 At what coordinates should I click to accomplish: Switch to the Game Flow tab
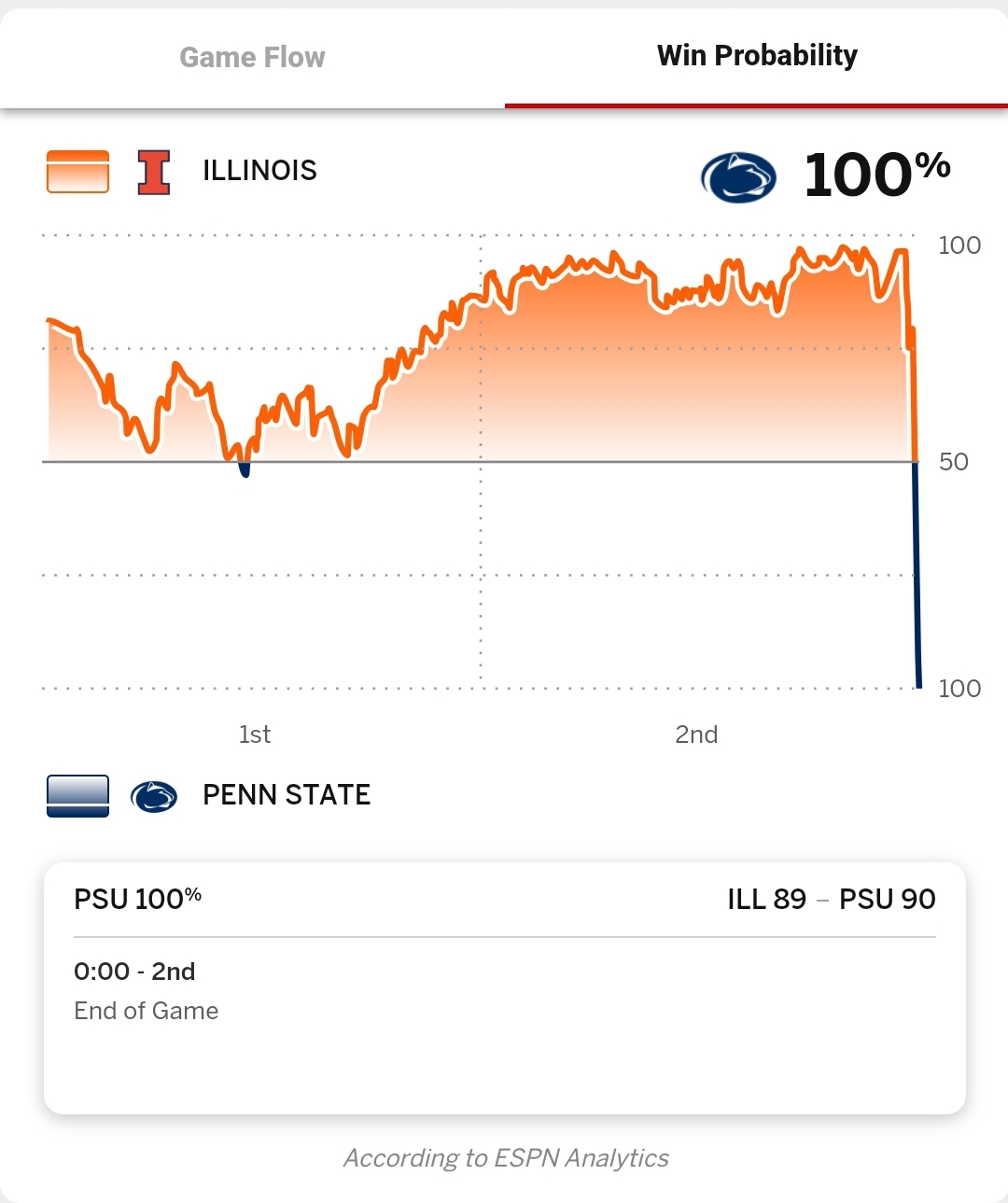pyautogui.click(x=252, y=58)
